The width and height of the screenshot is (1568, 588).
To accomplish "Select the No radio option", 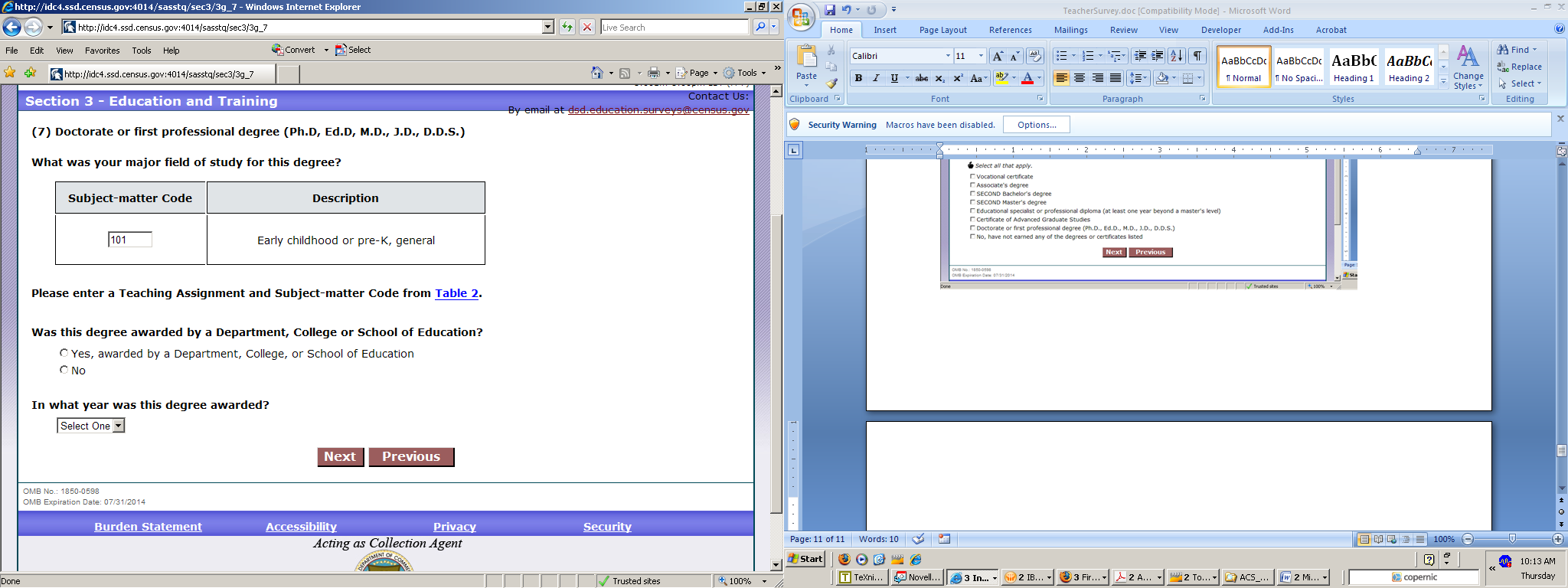I will pos(64,370).
